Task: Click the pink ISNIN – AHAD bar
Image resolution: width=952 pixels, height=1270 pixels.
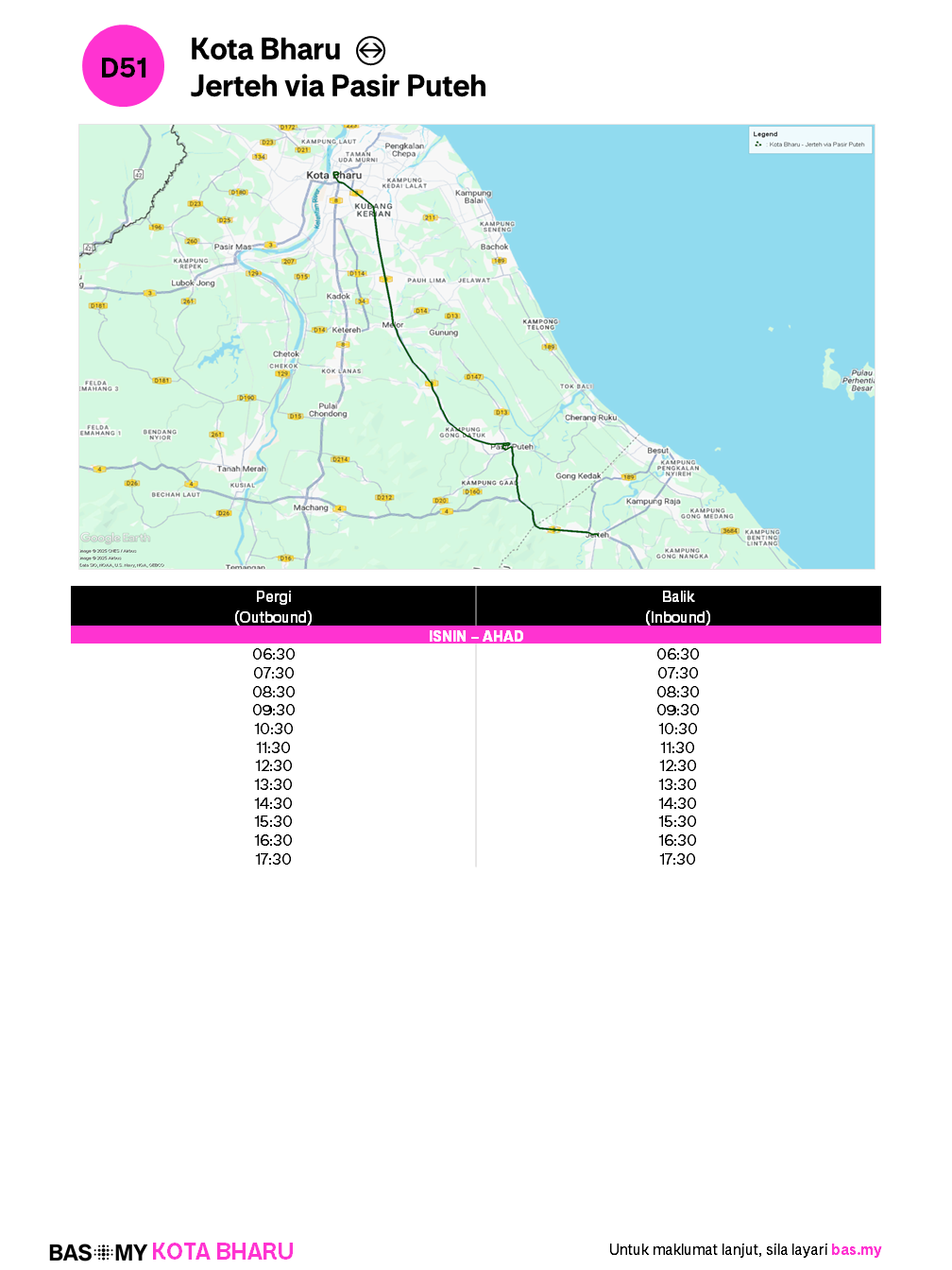Action: 476,636
